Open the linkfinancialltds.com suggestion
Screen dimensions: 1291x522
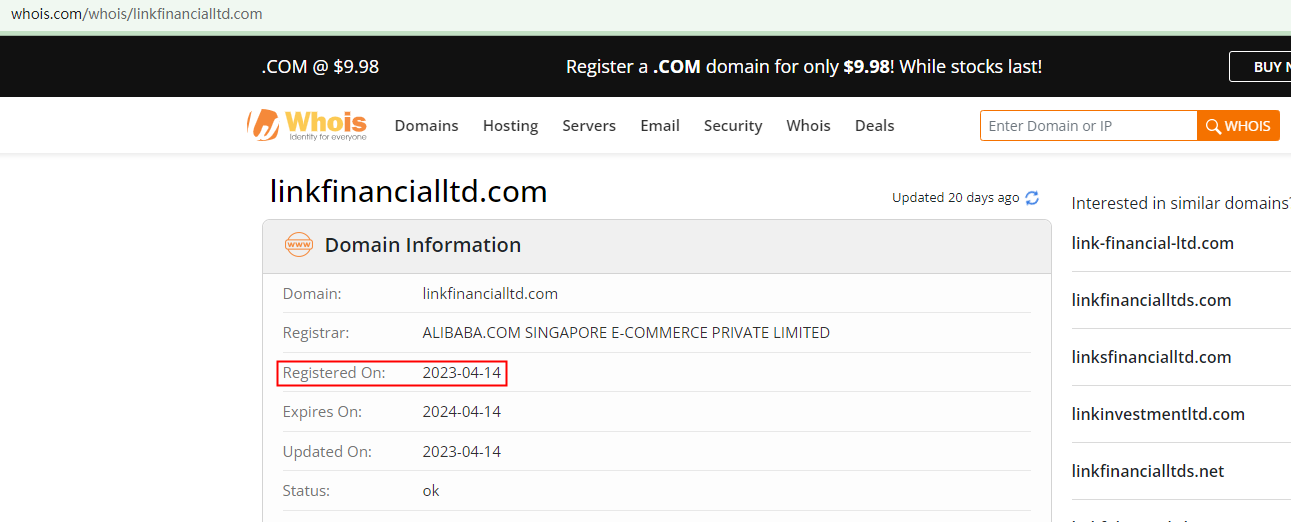(1151, 300)
